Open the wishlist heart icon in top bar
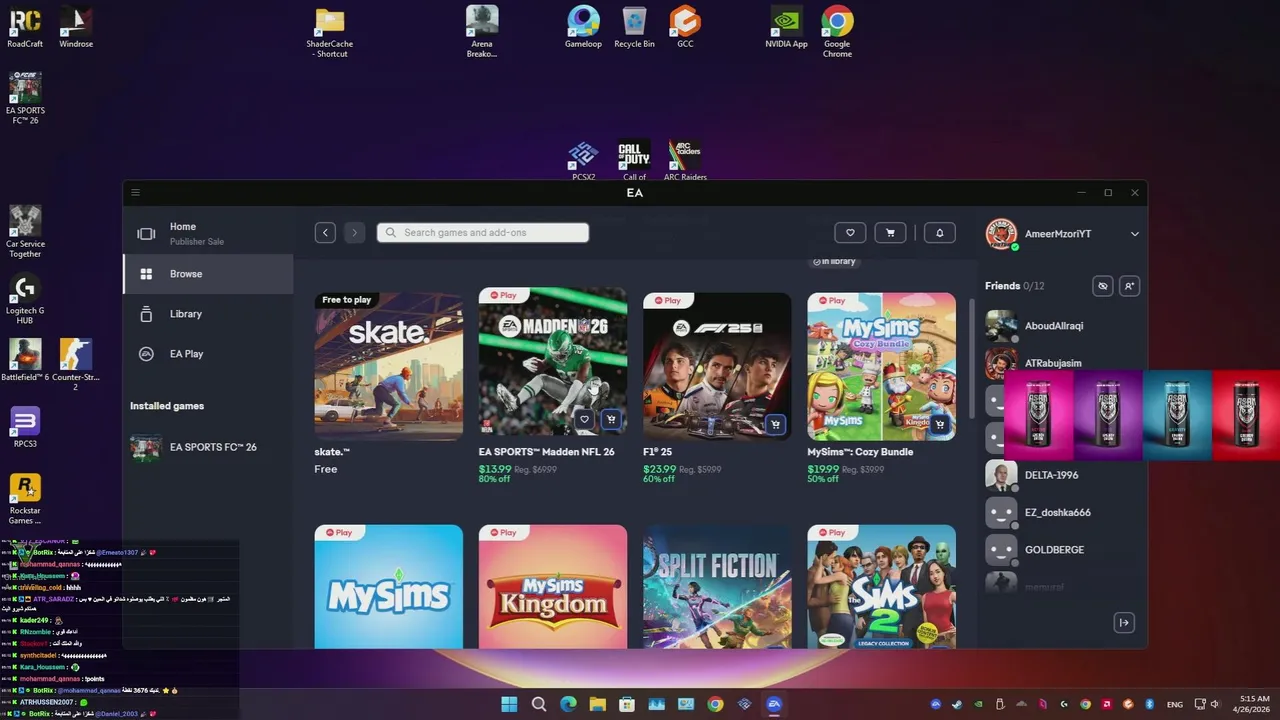The image size is (1280, 720). pyautogui.click(x=850, y=233)
